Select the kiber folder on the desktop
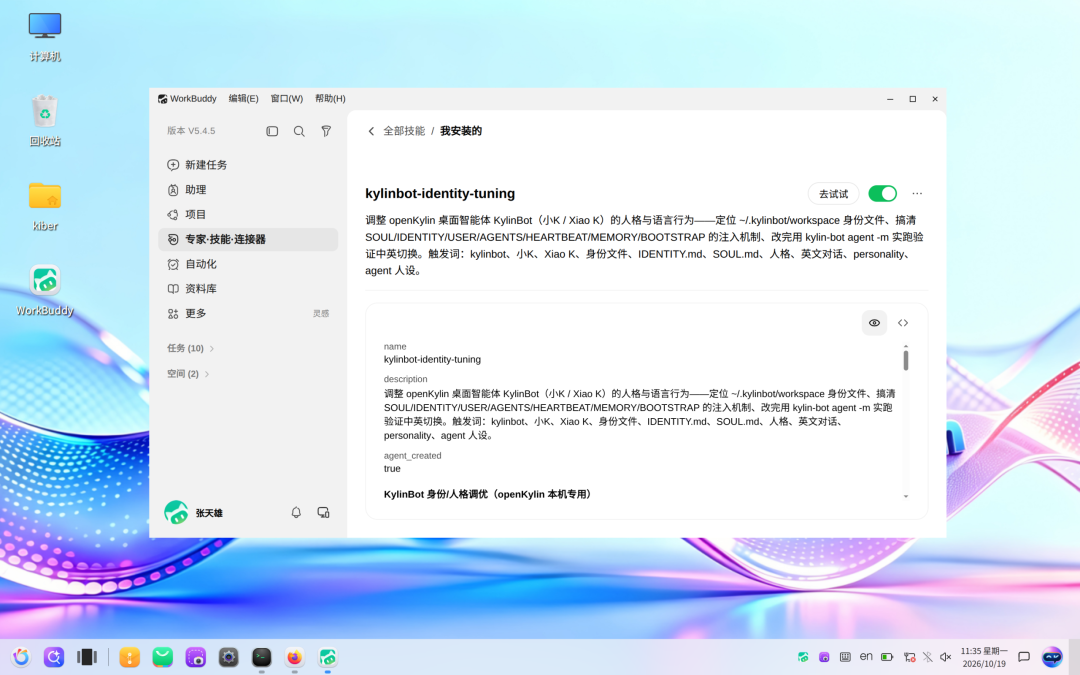1080x675 pixels. [45, 206]
